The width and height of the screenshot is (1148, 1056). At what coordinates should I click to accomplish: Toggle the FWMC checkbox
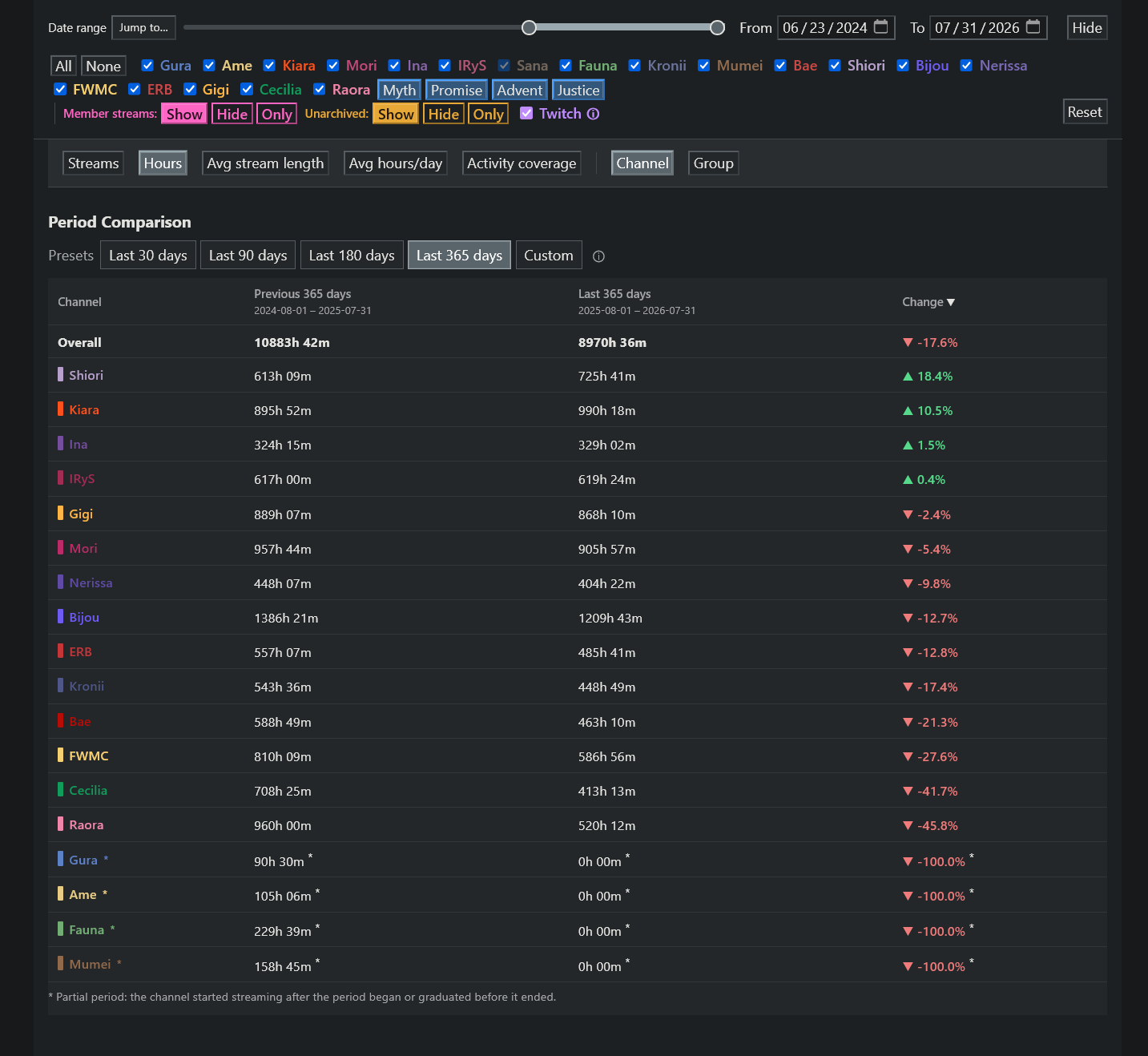pos(60,89)
